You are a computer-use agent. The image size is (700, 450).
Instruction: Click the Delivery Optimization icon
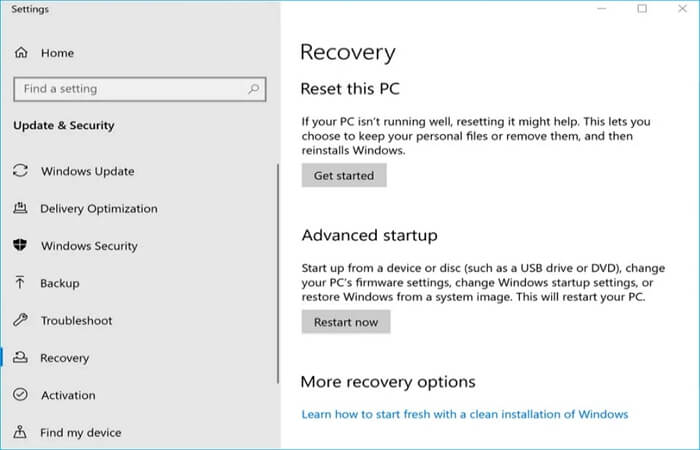coord(20,209)
